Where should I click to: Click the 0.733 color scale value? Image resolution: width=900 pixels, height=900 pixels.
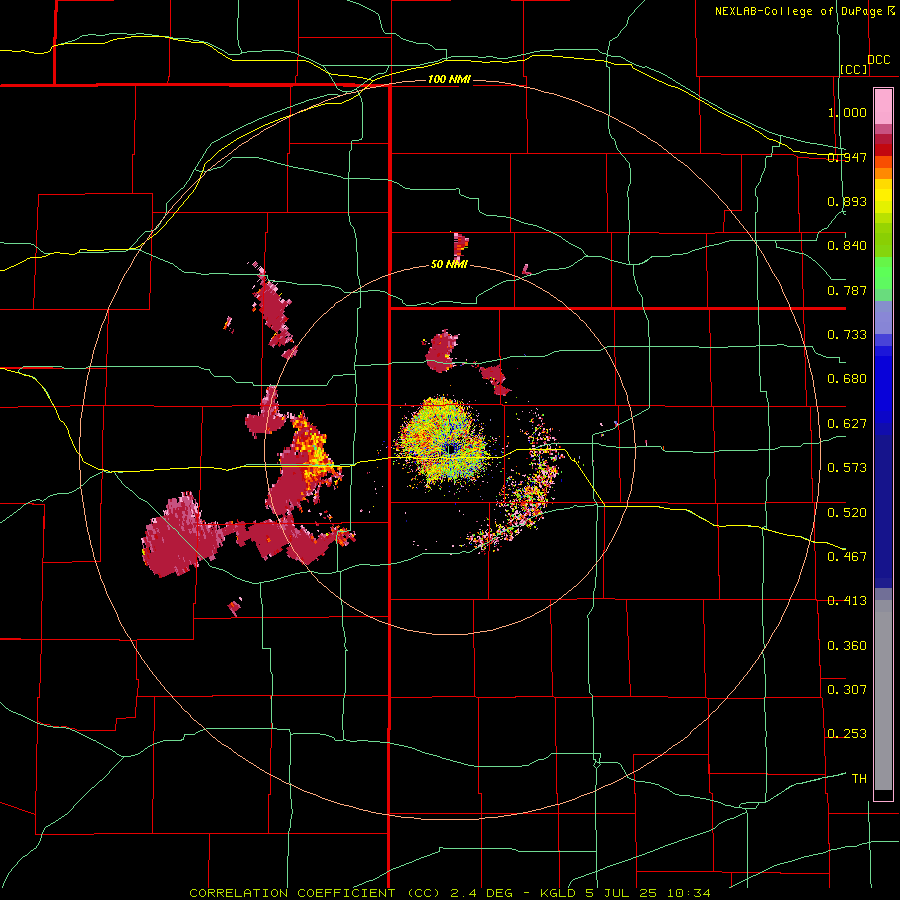(847, 335)
